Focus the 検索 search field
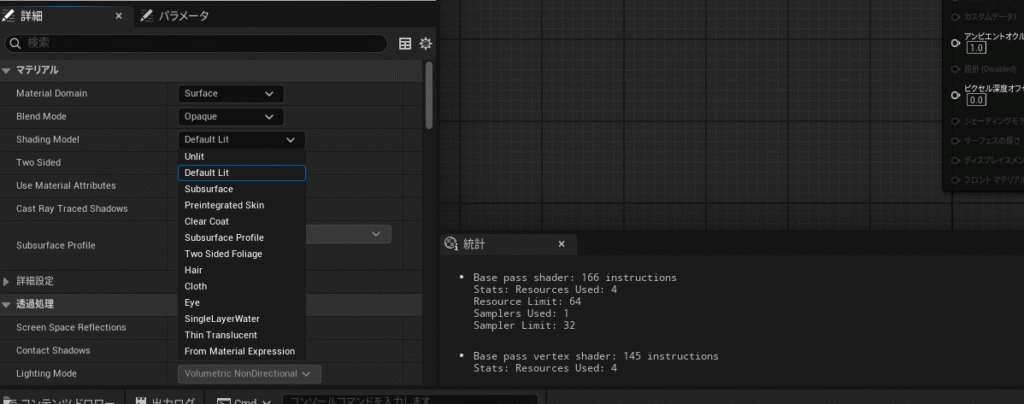This screenshot has width=1024, height=404. pyautogui.click(x=196, y=44)
